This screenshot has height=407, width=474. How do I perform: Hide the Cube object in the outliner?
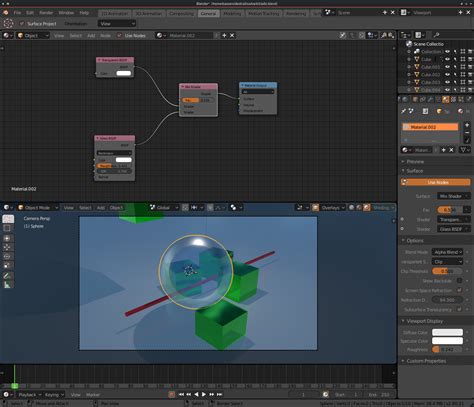448,59
